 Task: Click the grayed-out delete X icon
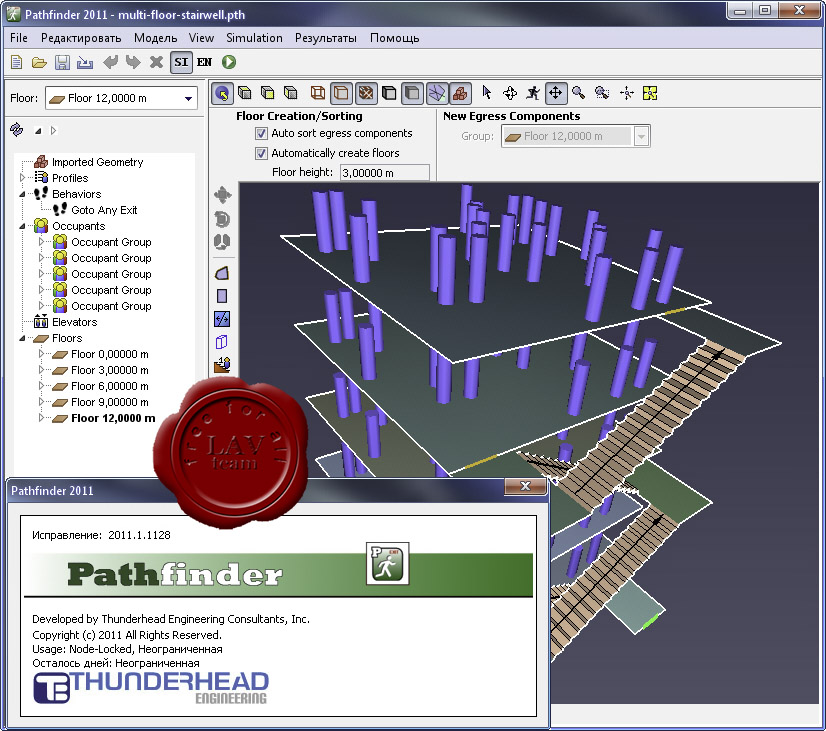(156, 62)
